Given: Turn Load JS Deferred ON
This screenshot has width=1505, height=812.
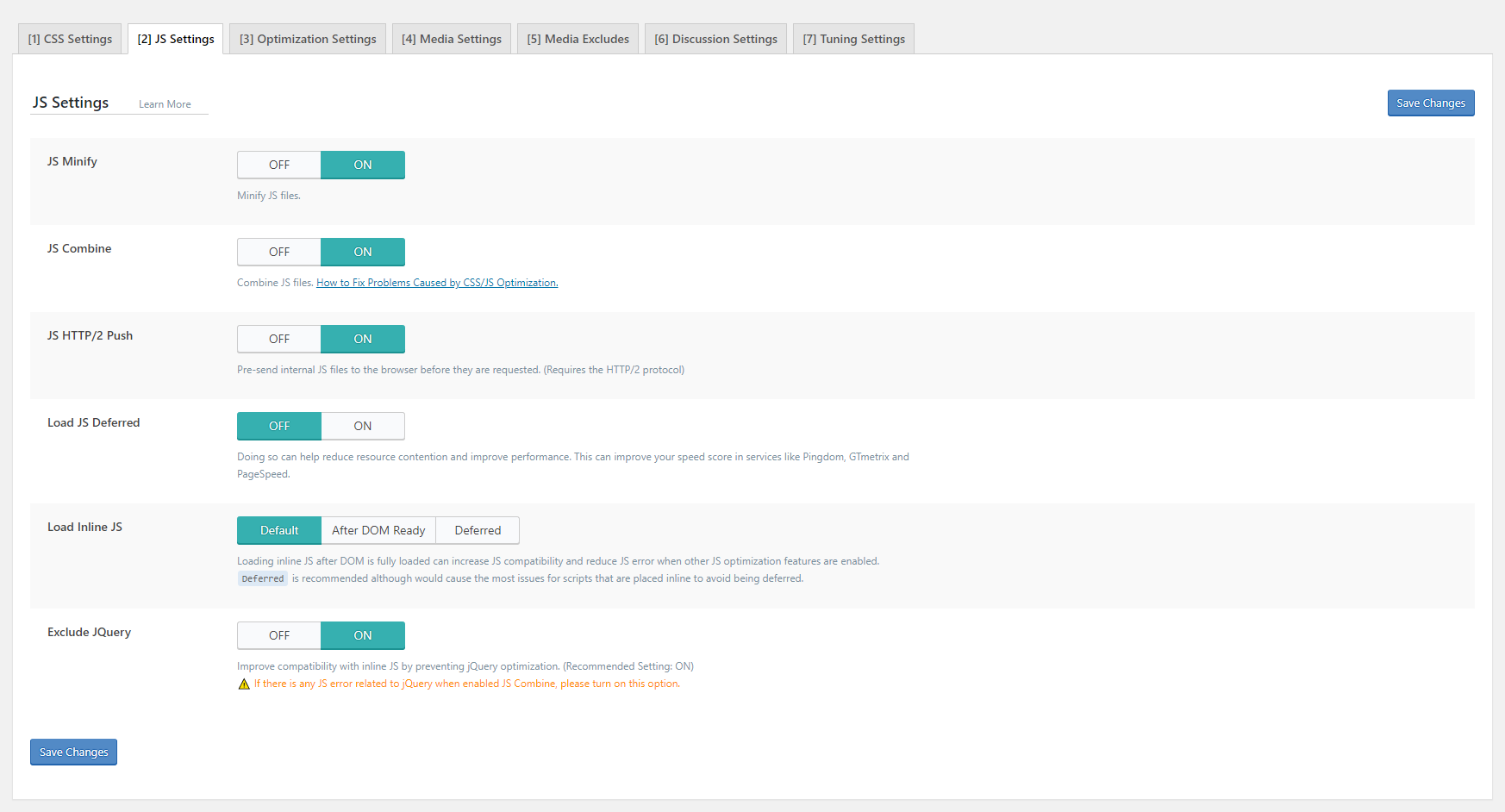Looking at the screenshot, I should (363, 426).
